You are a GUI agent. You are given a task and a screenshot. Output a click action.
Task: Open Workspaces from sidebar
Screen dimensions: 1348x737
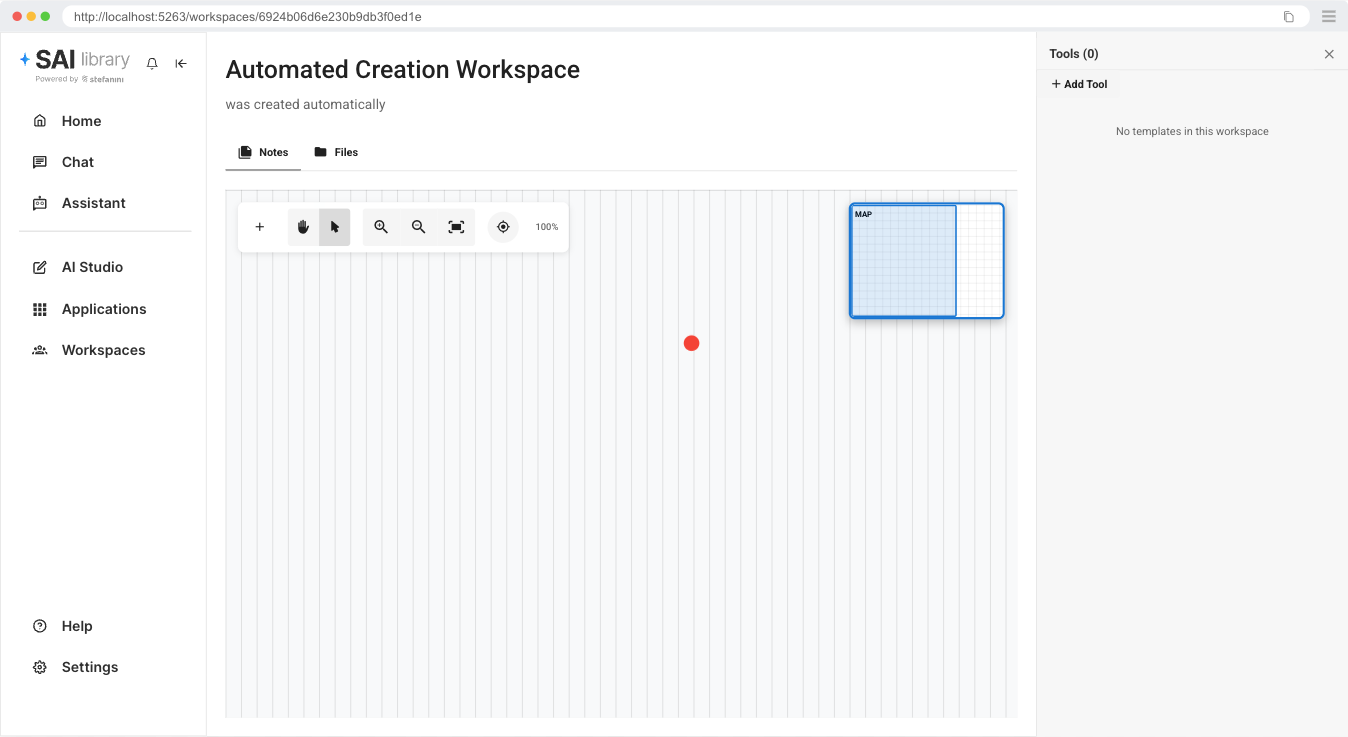(x=103, y=350)
